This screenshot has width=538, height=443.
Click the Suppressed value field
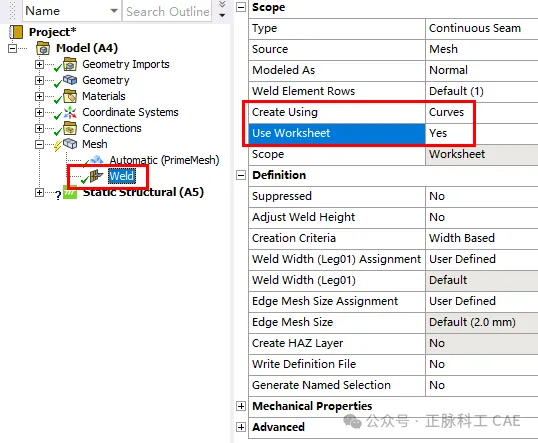(482, 196)
